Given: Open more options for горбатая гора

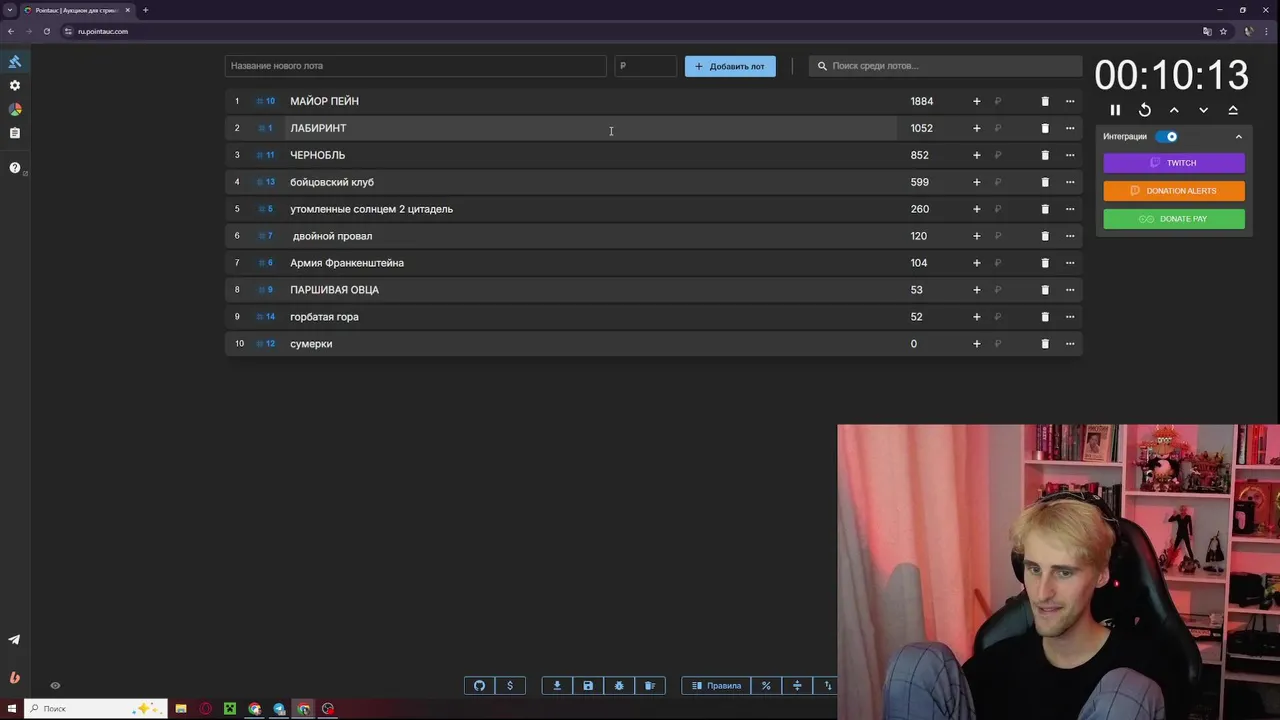Looking at the screenshot, I should pyautogui.click(x=1070, y=317).
